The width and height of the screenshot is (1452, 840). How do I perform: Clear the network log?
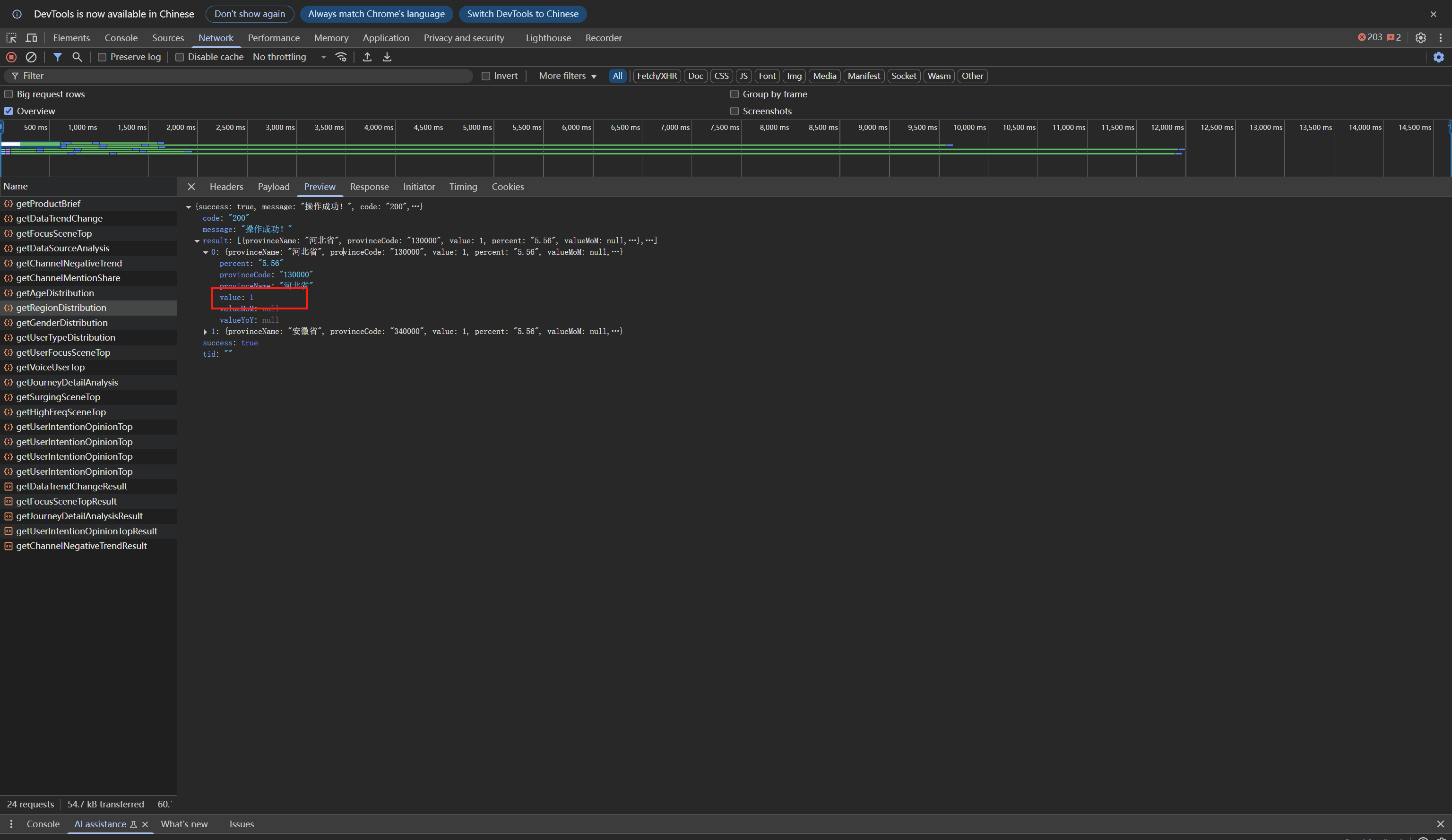point(31,57)
